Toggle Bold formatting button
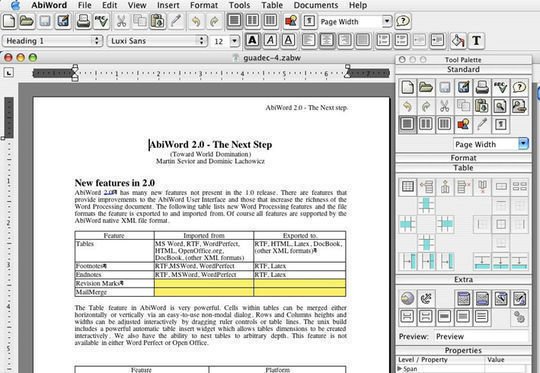 tap(252, 41)
